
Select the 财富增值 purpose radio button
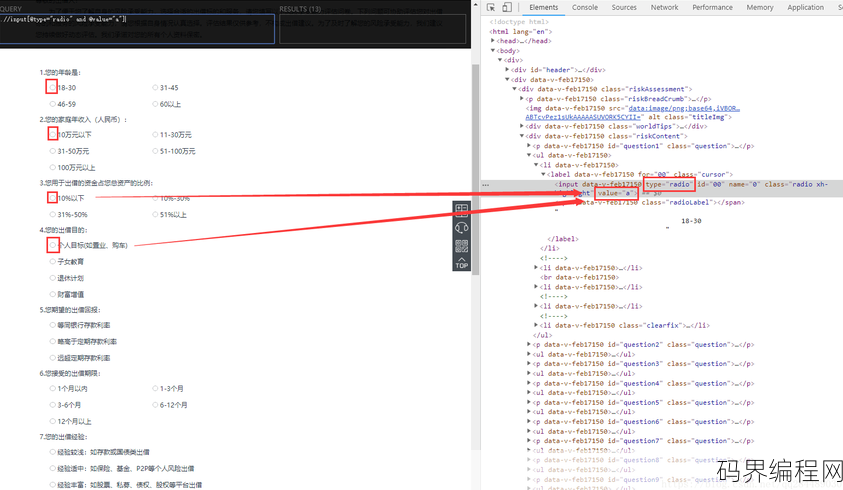click(53, 294)
